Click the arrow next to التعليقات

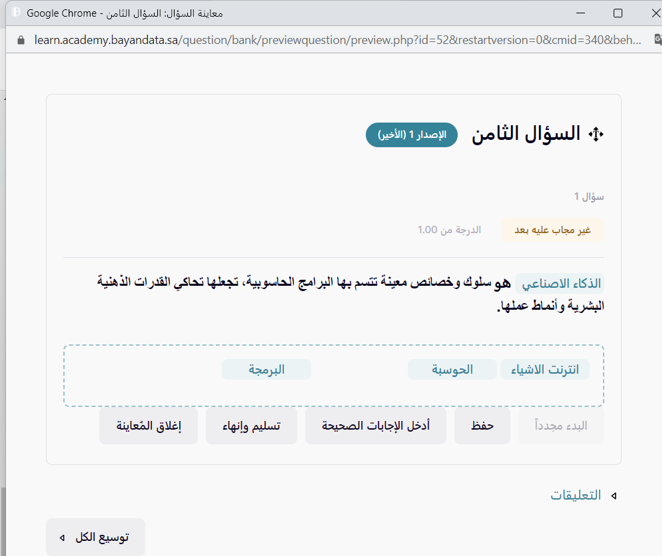tap(613, 495)
